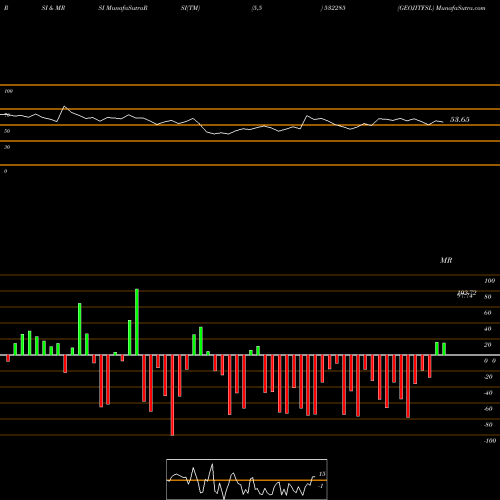Click the MR axis label -80
The image size is (500, 500).
[488, 425]
